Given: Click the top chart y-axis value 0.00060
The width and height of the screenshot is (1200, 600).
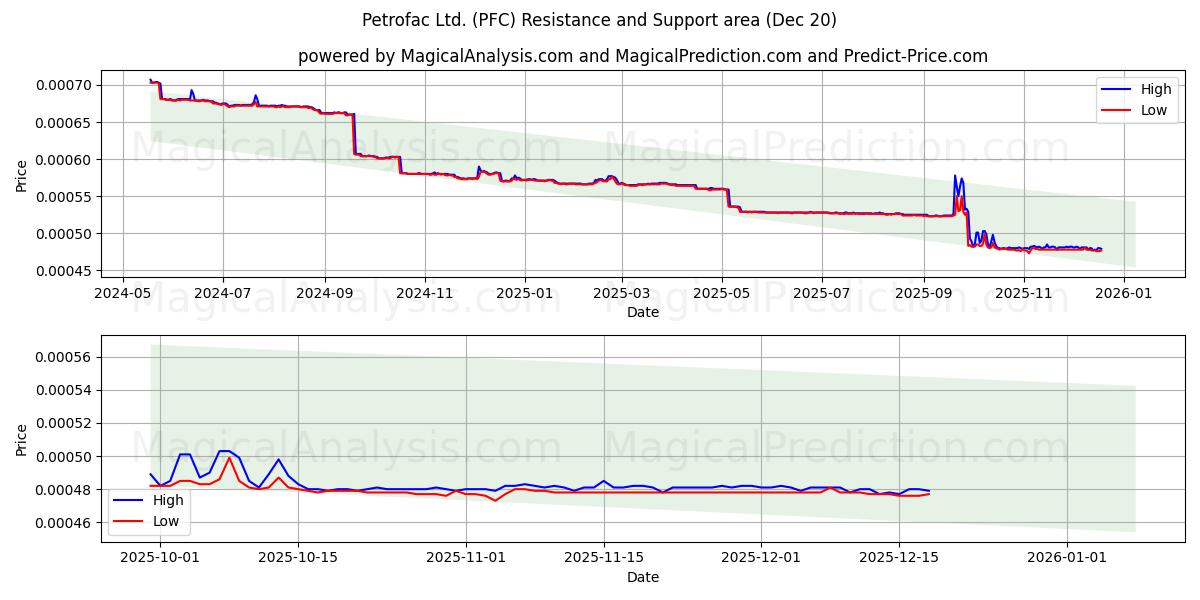Looking at the screenshot, I should [x=63, y=160].
